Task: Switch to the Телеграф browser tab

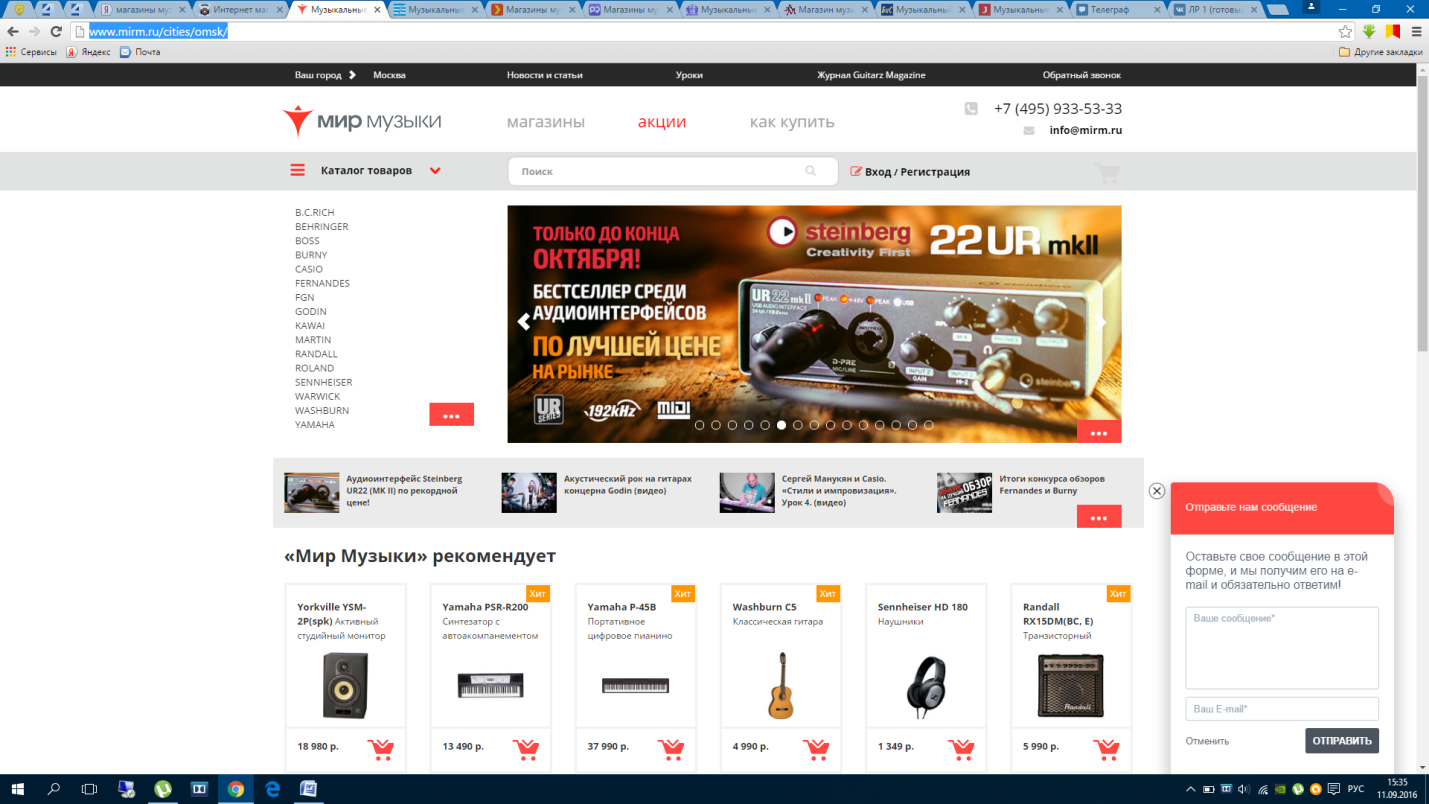Action: tap(1117, 10)
